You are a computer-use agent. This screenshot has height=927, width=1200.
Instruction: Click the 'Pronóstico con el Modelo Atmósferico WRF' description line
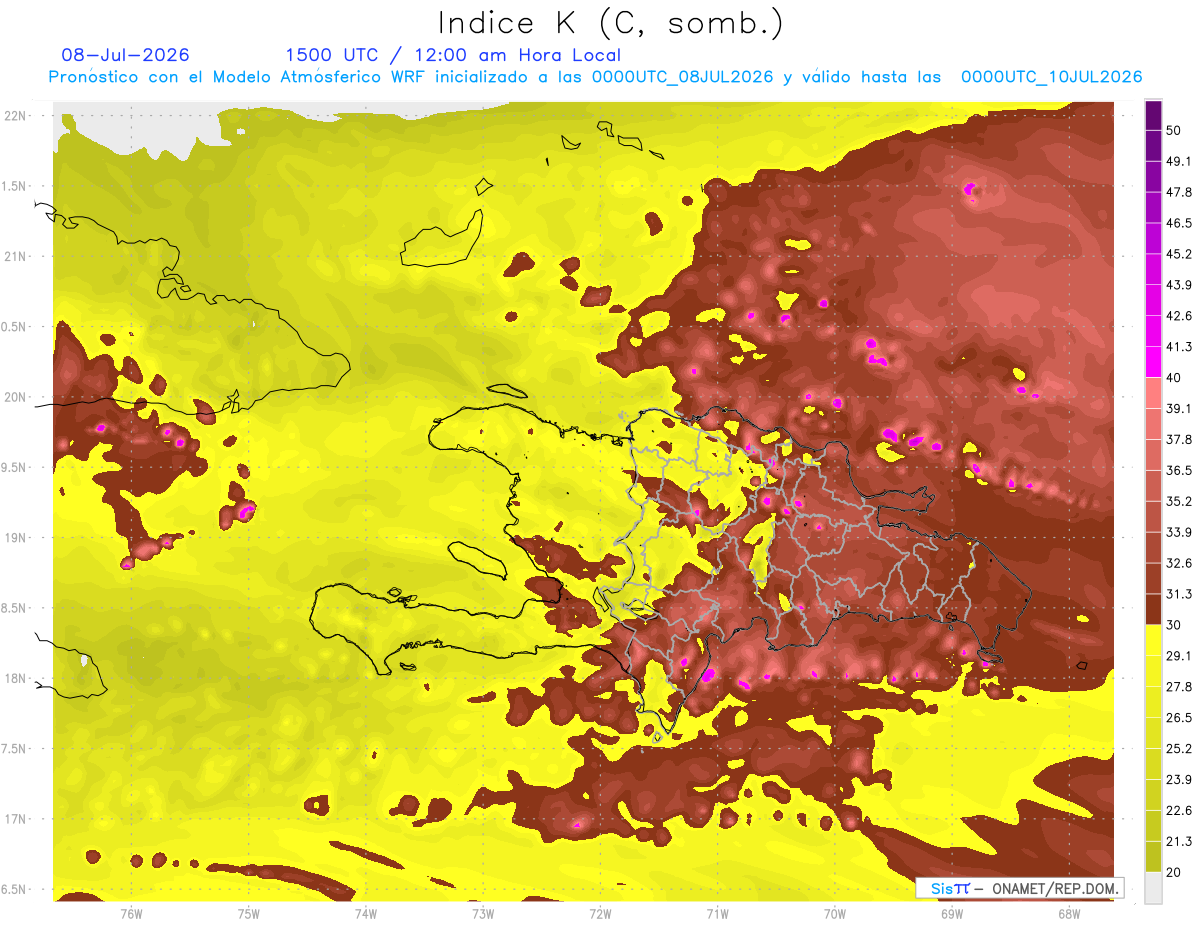pyautogui.click(x=595, y=77)
